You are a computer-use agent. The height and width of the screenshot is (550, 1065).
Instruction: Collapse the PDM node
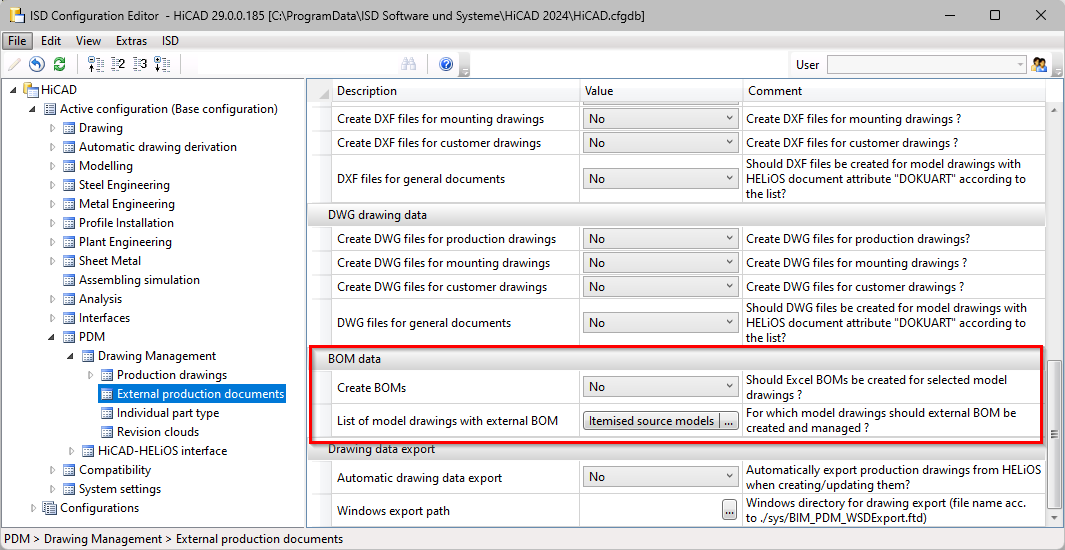[x=52, y=337]
